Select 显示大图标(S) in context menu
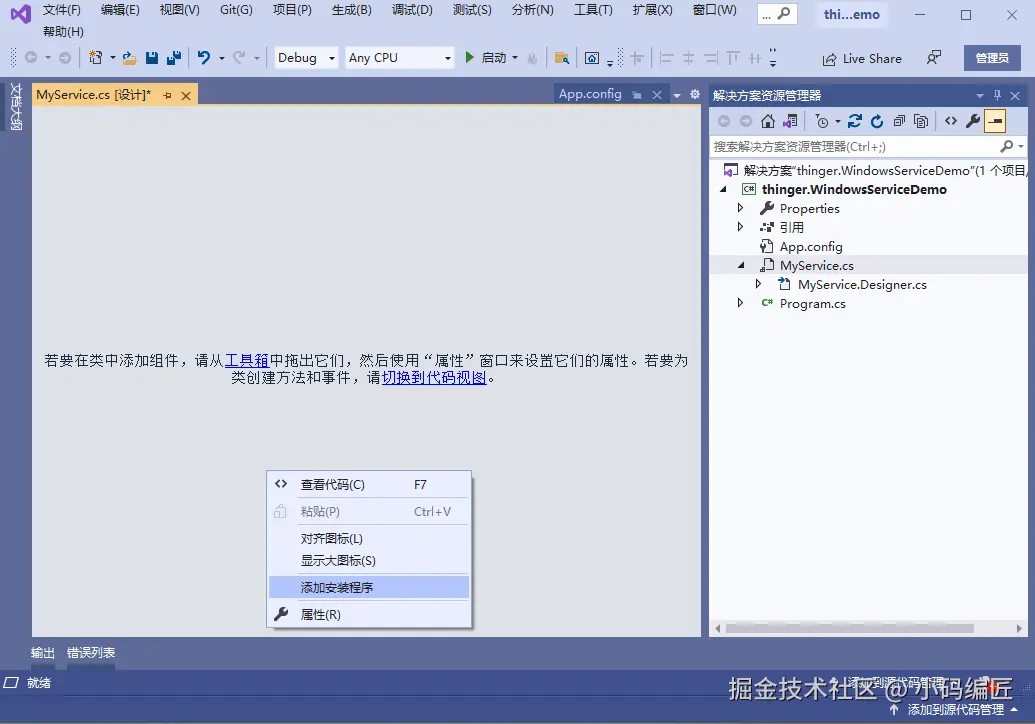The image size is (1035, 724). 370,560
